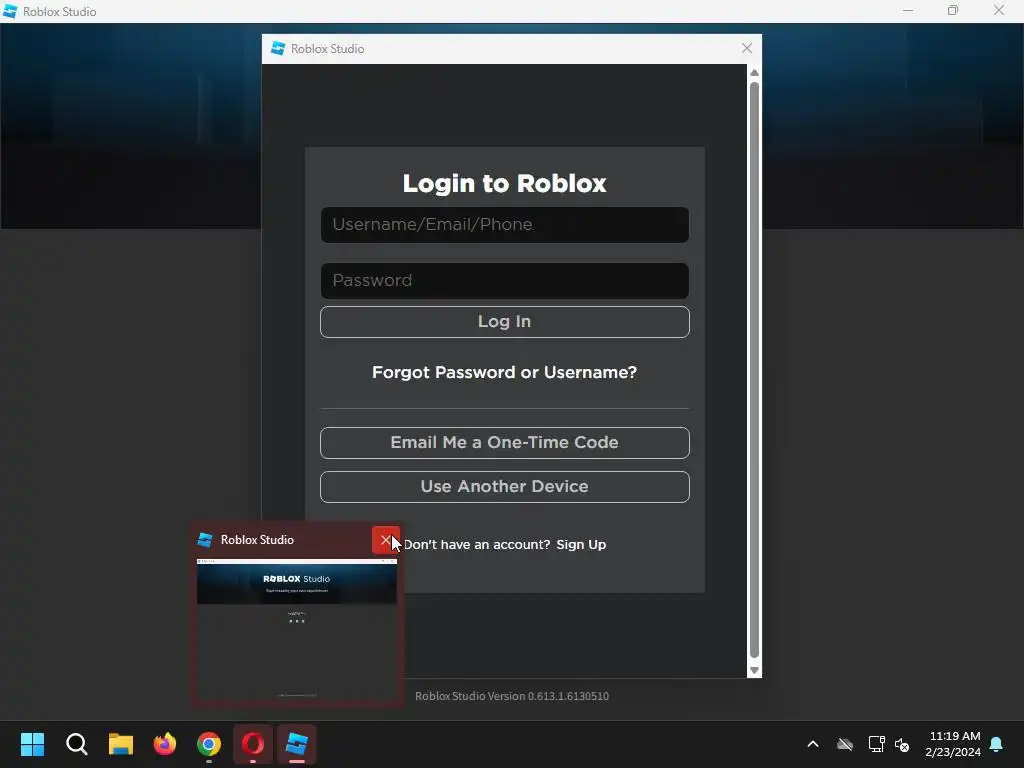The height and width of the screenshot is (768, 1024).
Task: Open the clock showing 11:19 AM
Action: click(x=953, y=744)
